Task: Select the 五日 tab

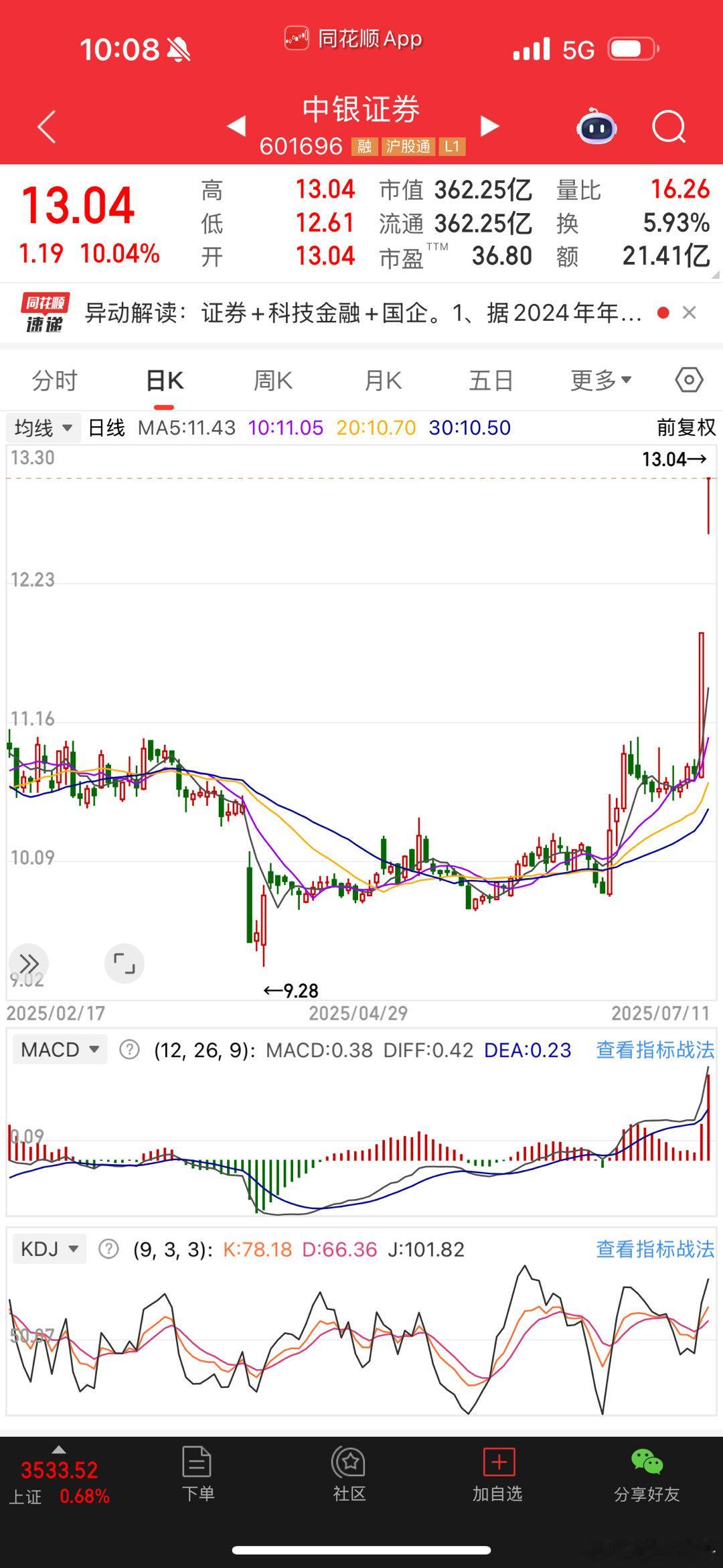Action: tap(491, 380)
